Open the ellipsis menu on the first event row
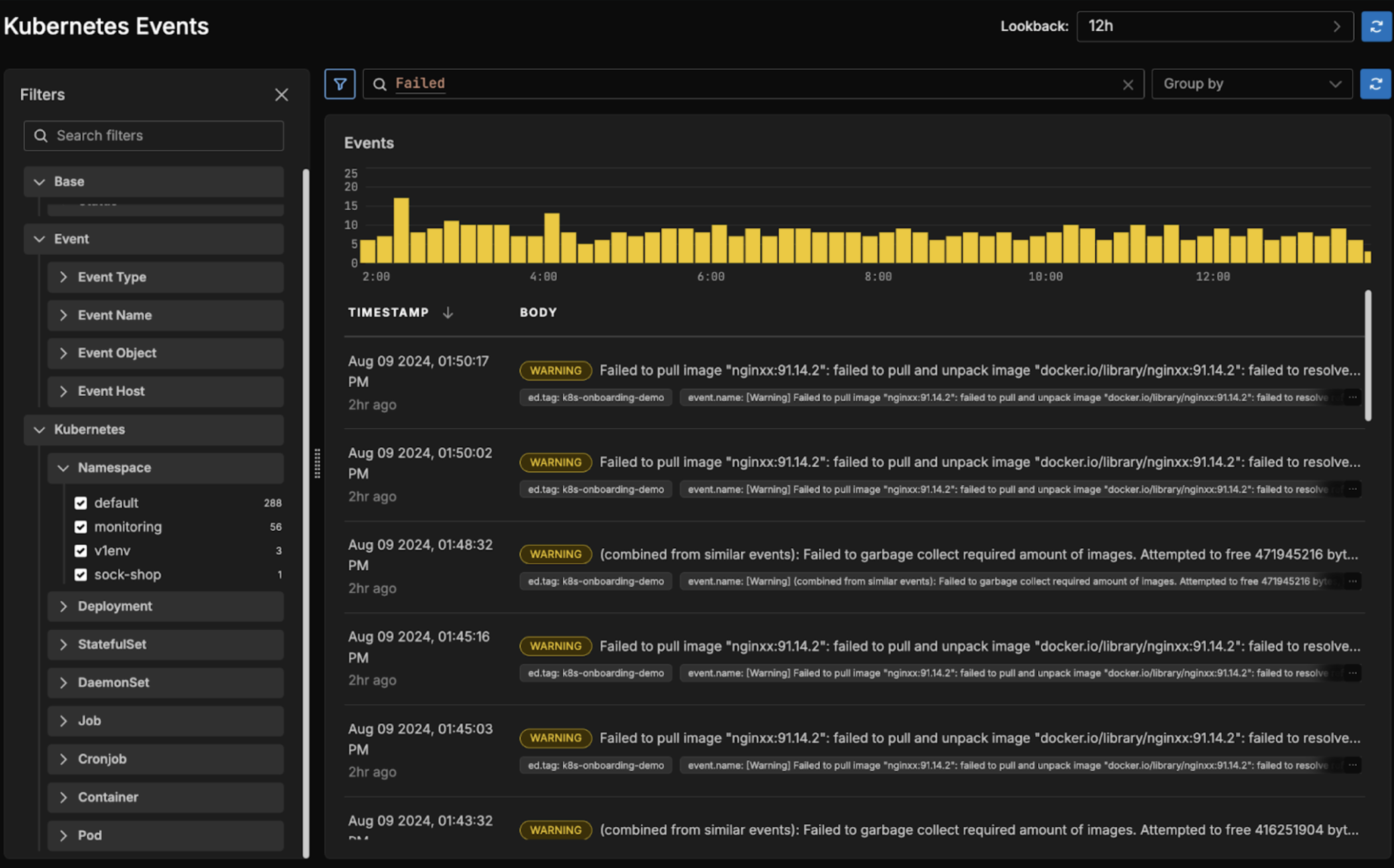1394x868 pixels. [x=1352, y=397]
